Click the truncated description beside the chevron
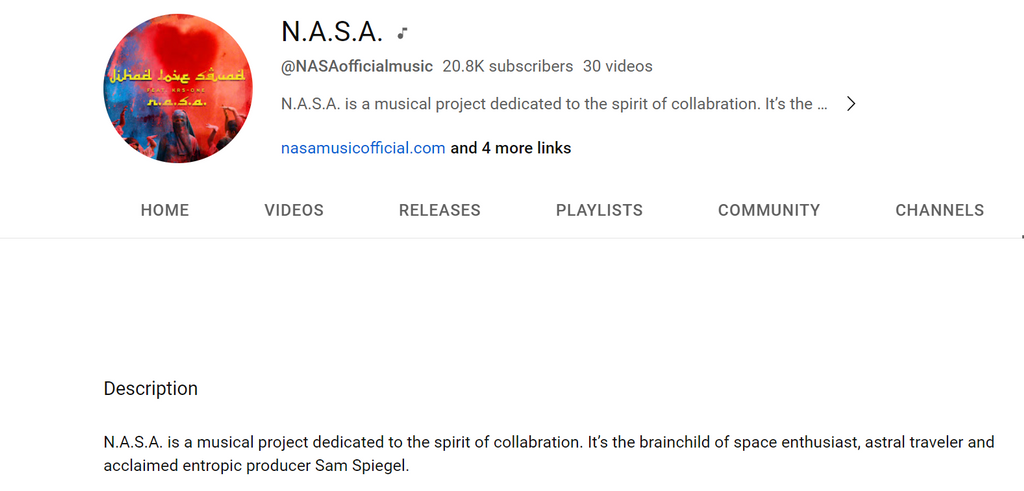Viewport: 1024px width, 491px height. [x=554, y=104]
